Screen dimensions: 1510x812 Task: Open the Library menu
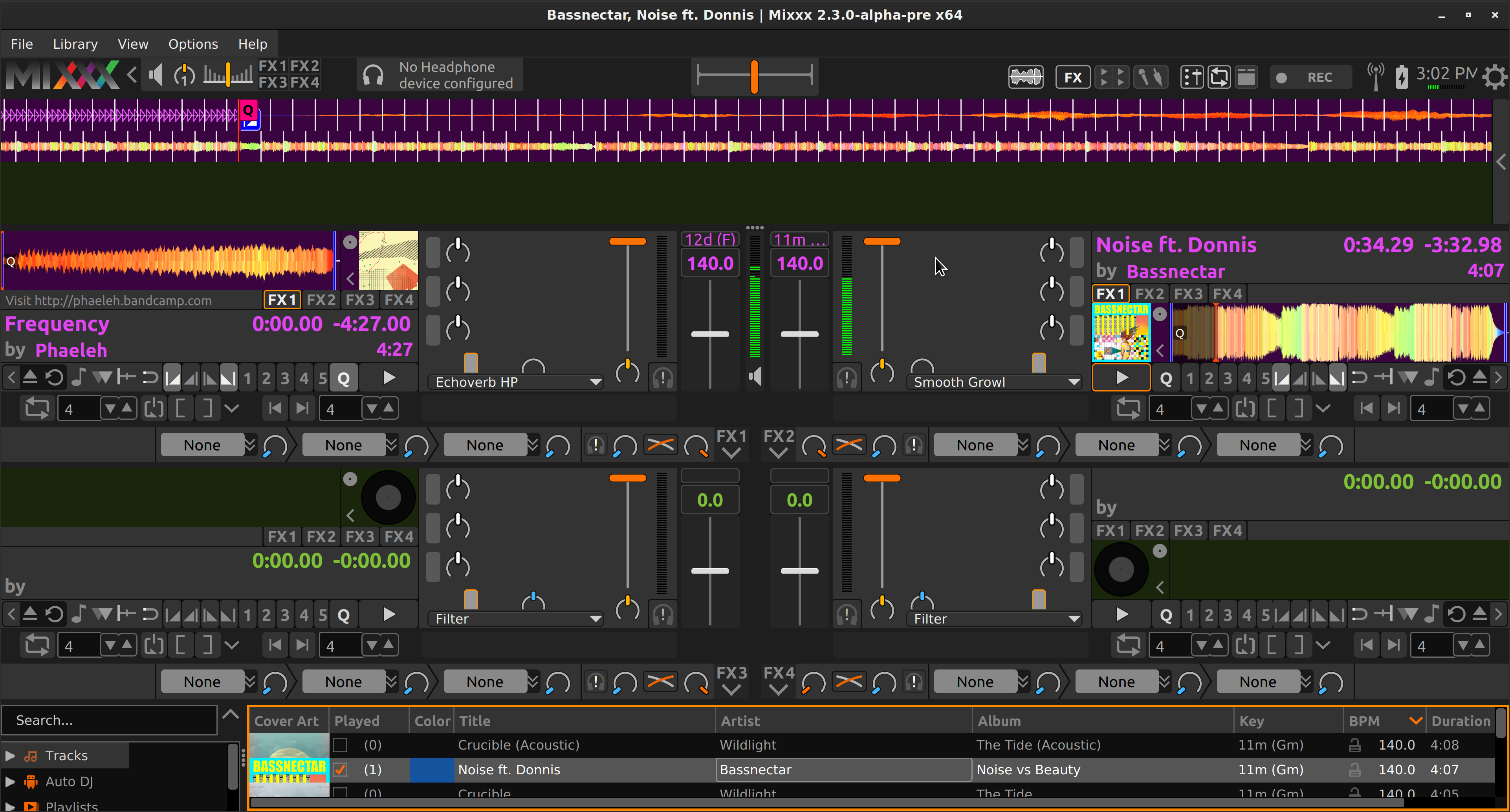[x=75, y=44]
